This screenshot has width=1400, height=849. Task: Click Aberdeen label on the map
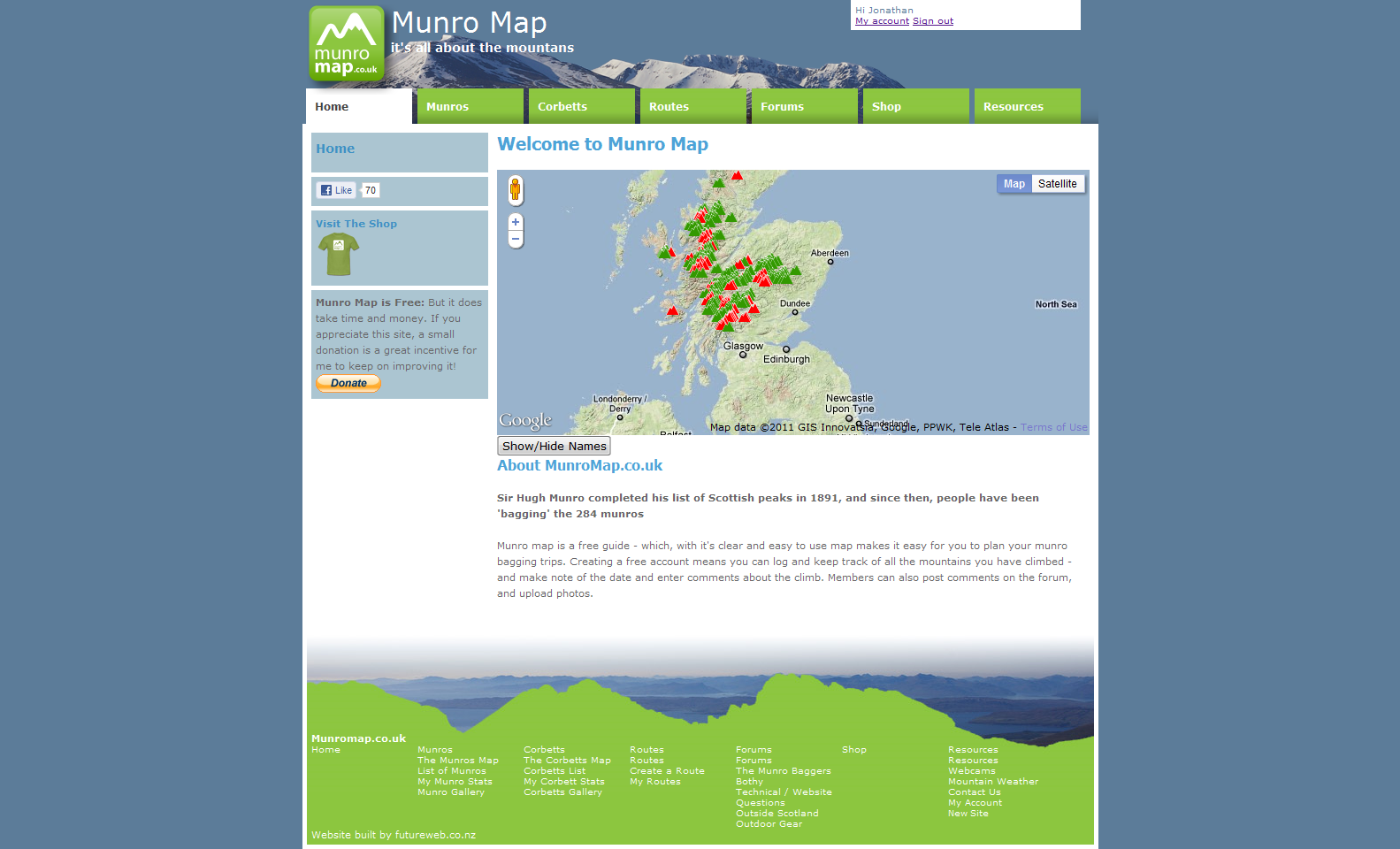click(x=830, y=253)
